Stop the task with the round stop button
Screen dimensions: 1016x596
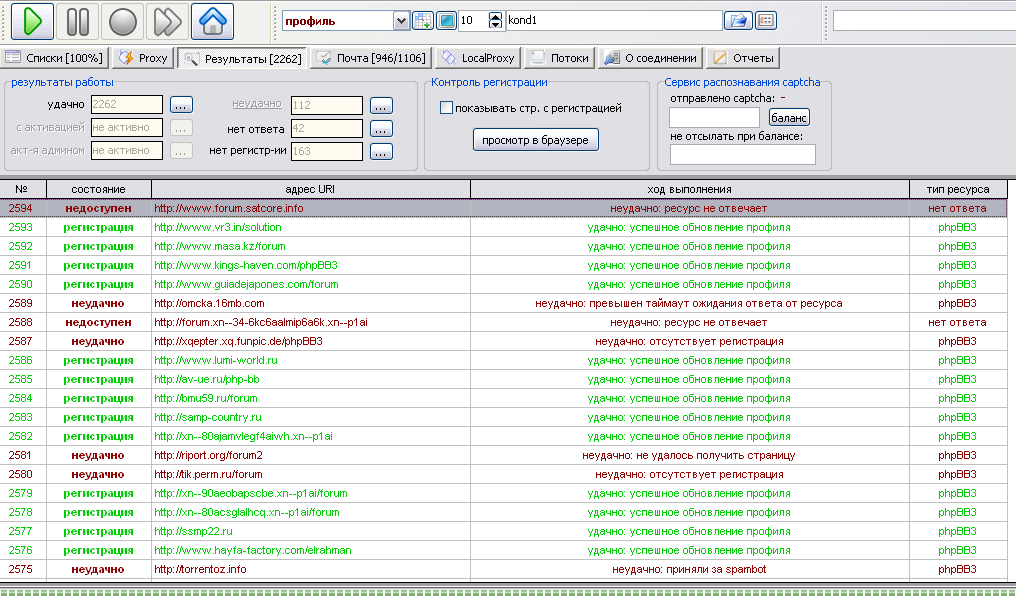click(x=122, y=21)
